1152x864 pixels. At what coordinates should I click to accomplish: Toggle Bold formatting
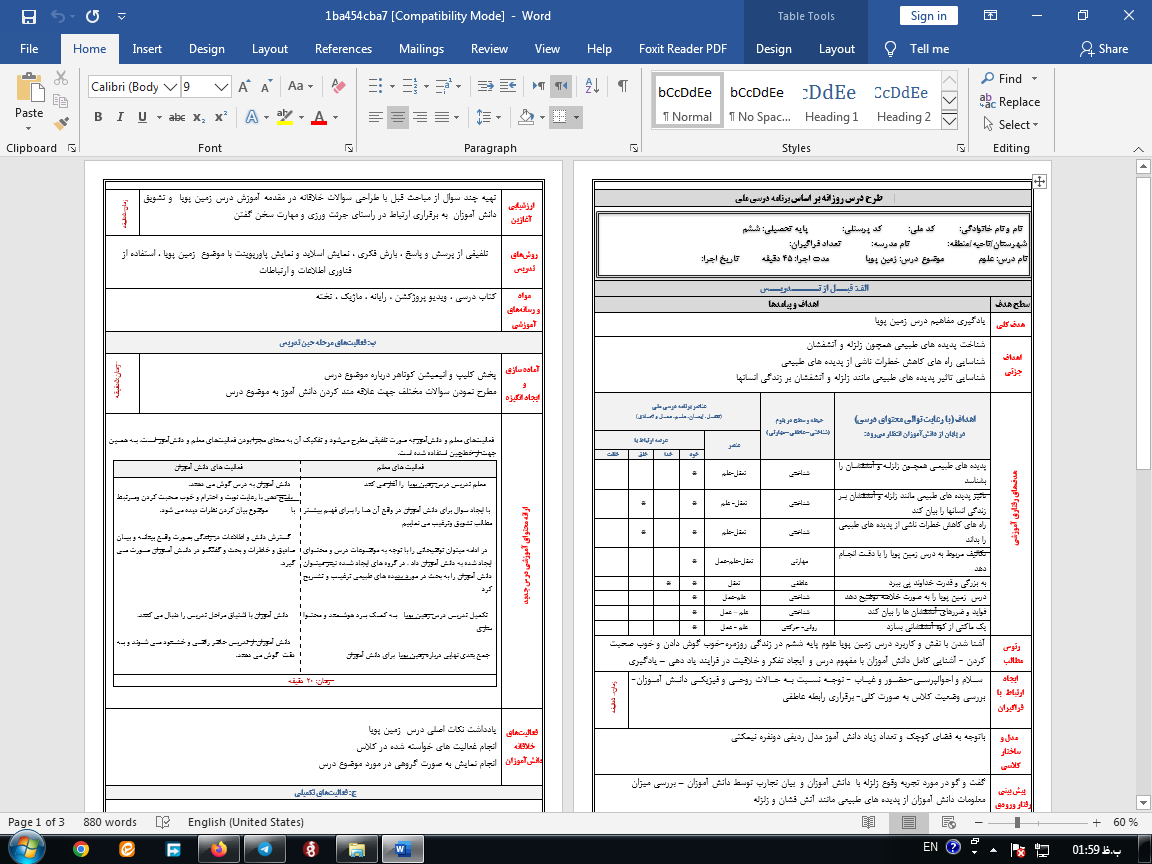98,117
